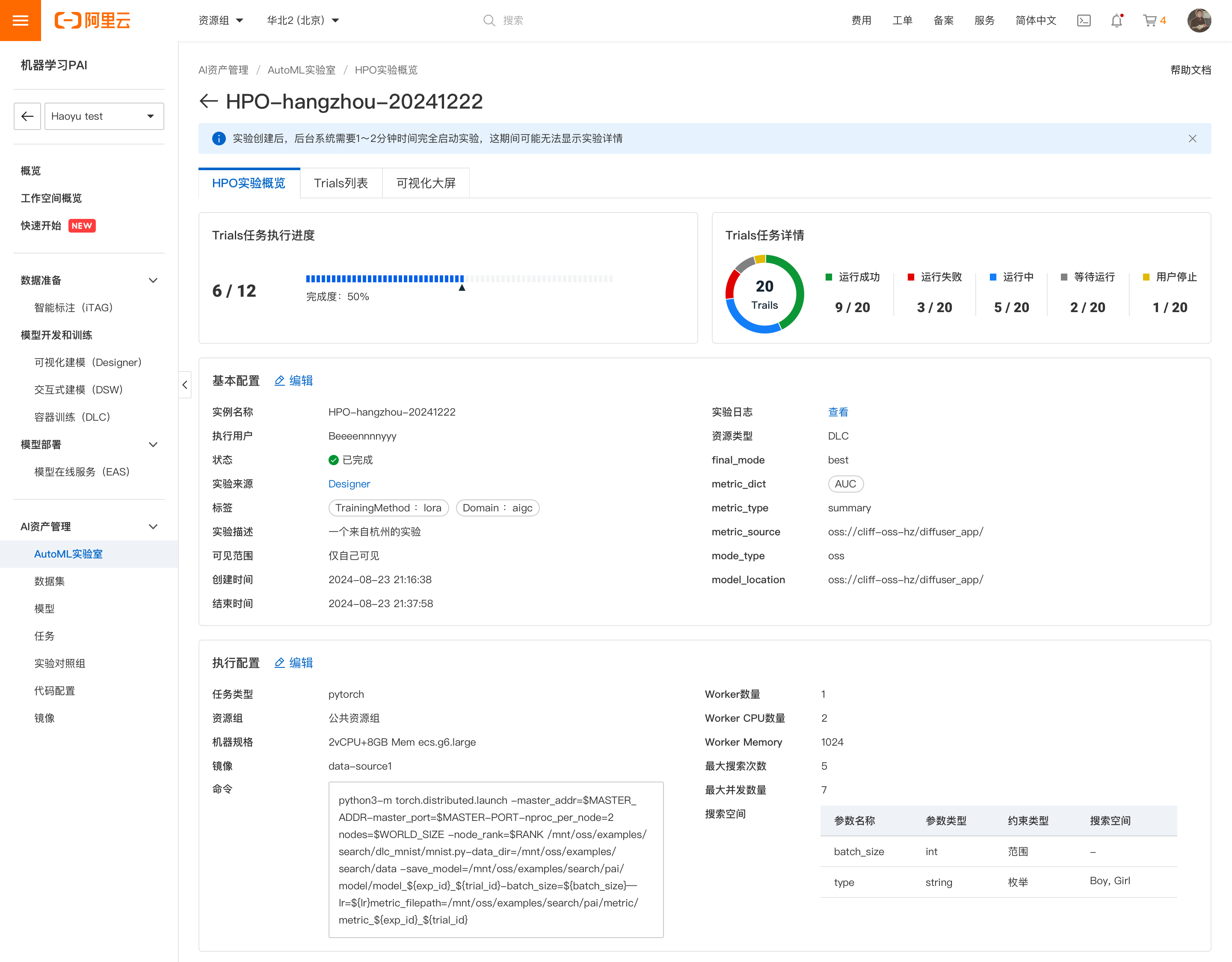Click the notification bell icon

coord(1116,21)
